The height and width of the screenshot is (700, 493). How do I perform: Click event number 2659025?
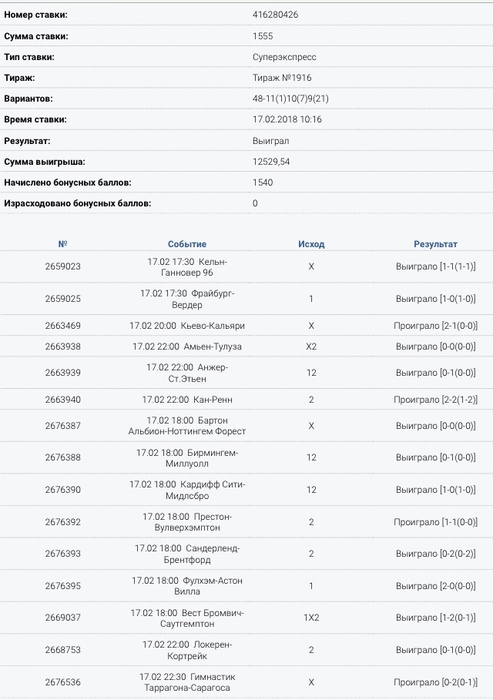pyautogui.click(x=63, y=299)
